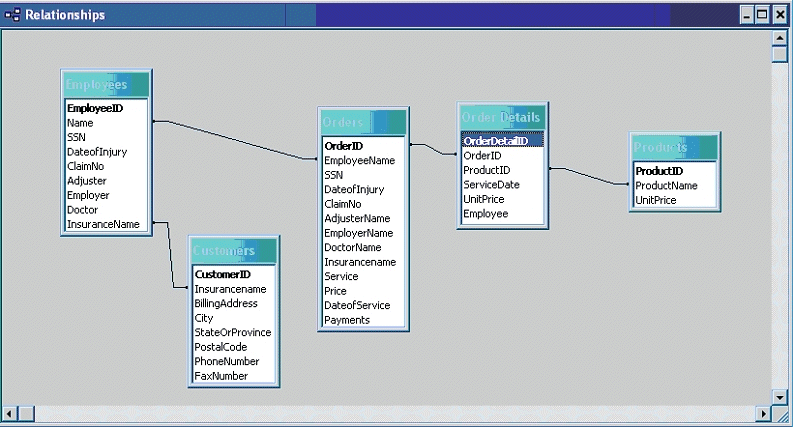Select DateofInjury field in Employees table

106,152
